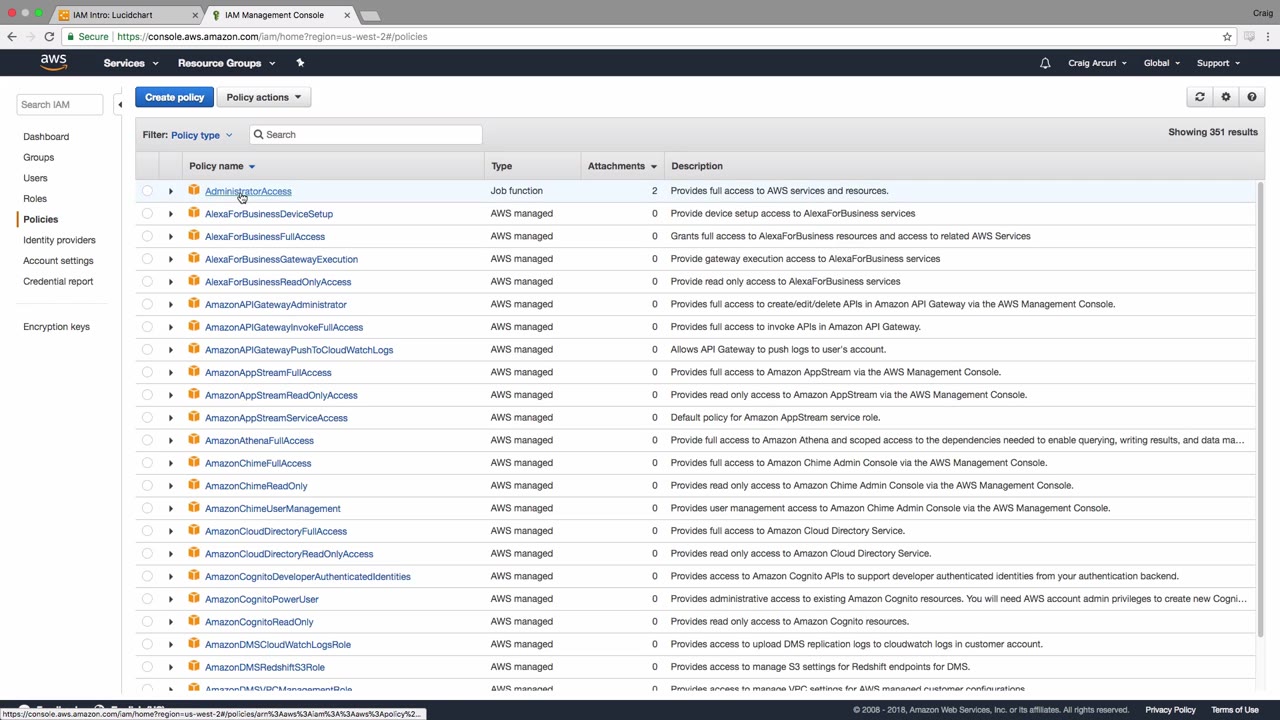Click the AlexaForBusinessDeviceSetup policy box icon

194,213
